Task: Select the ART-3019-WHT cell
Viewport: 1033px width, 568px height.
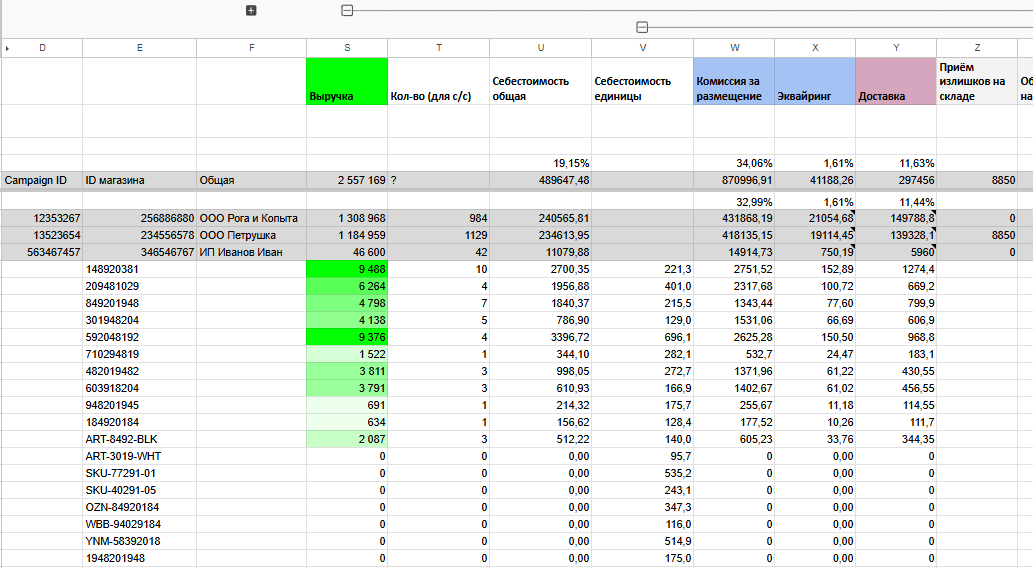Action: (x=140, y=457)
